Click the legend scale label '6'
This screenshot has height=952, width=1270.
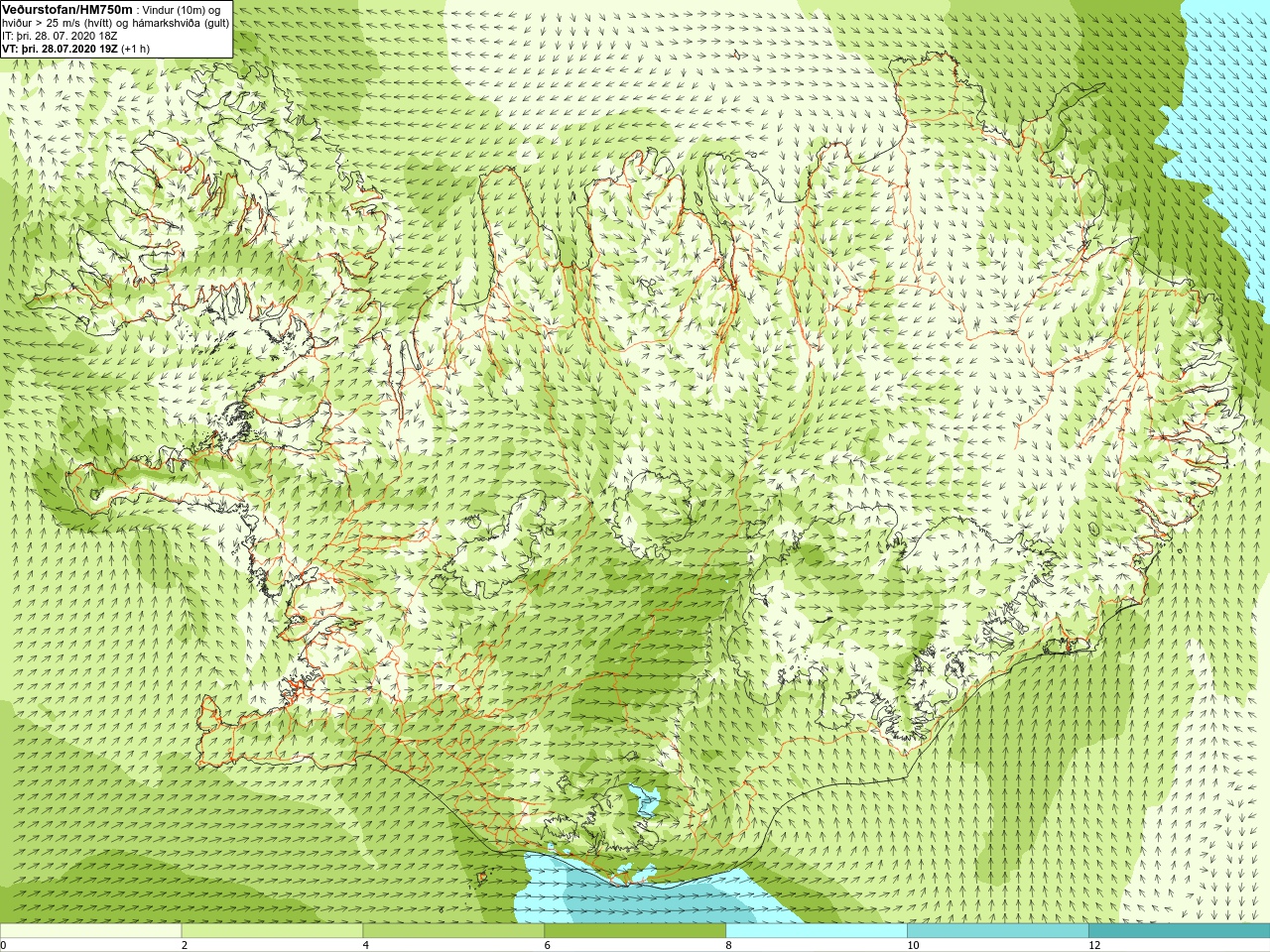click(547, 945)
